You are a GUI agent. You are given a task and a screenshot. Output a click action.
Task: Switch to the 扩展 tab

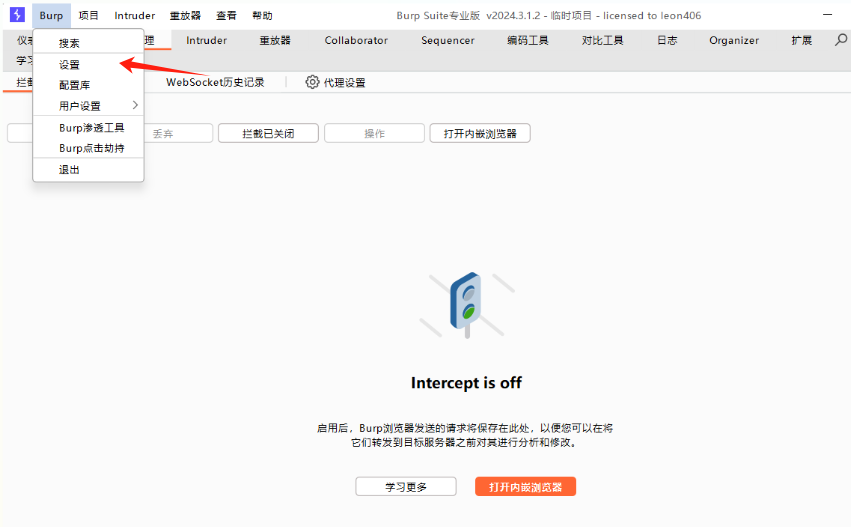point(802,40)
